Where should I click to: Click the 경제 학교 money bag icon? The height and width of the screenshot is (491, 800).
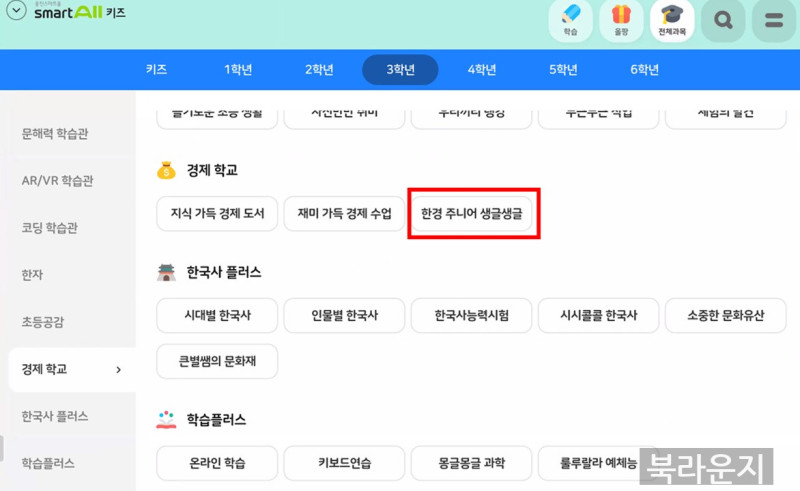pyautogui.click(x=166, y=171)
